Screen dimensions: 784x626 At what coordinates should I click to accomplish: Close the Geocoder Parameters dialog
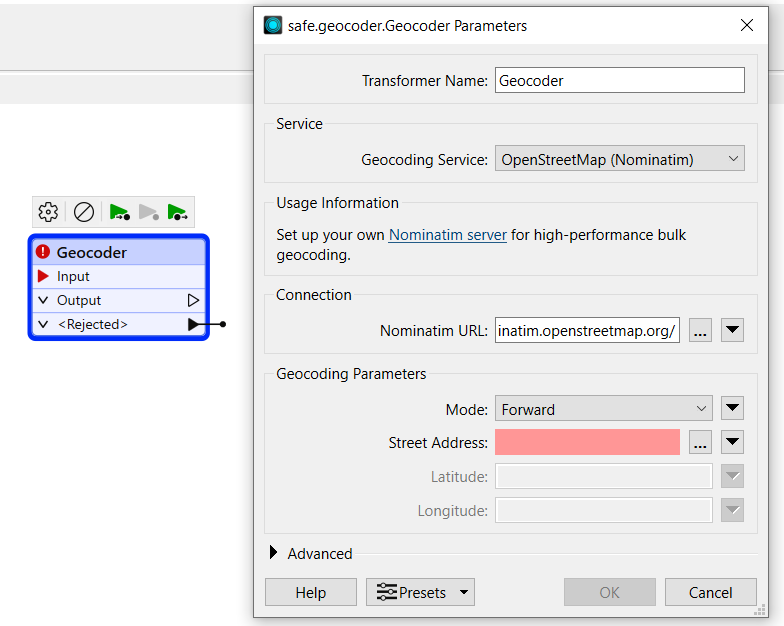746,25
